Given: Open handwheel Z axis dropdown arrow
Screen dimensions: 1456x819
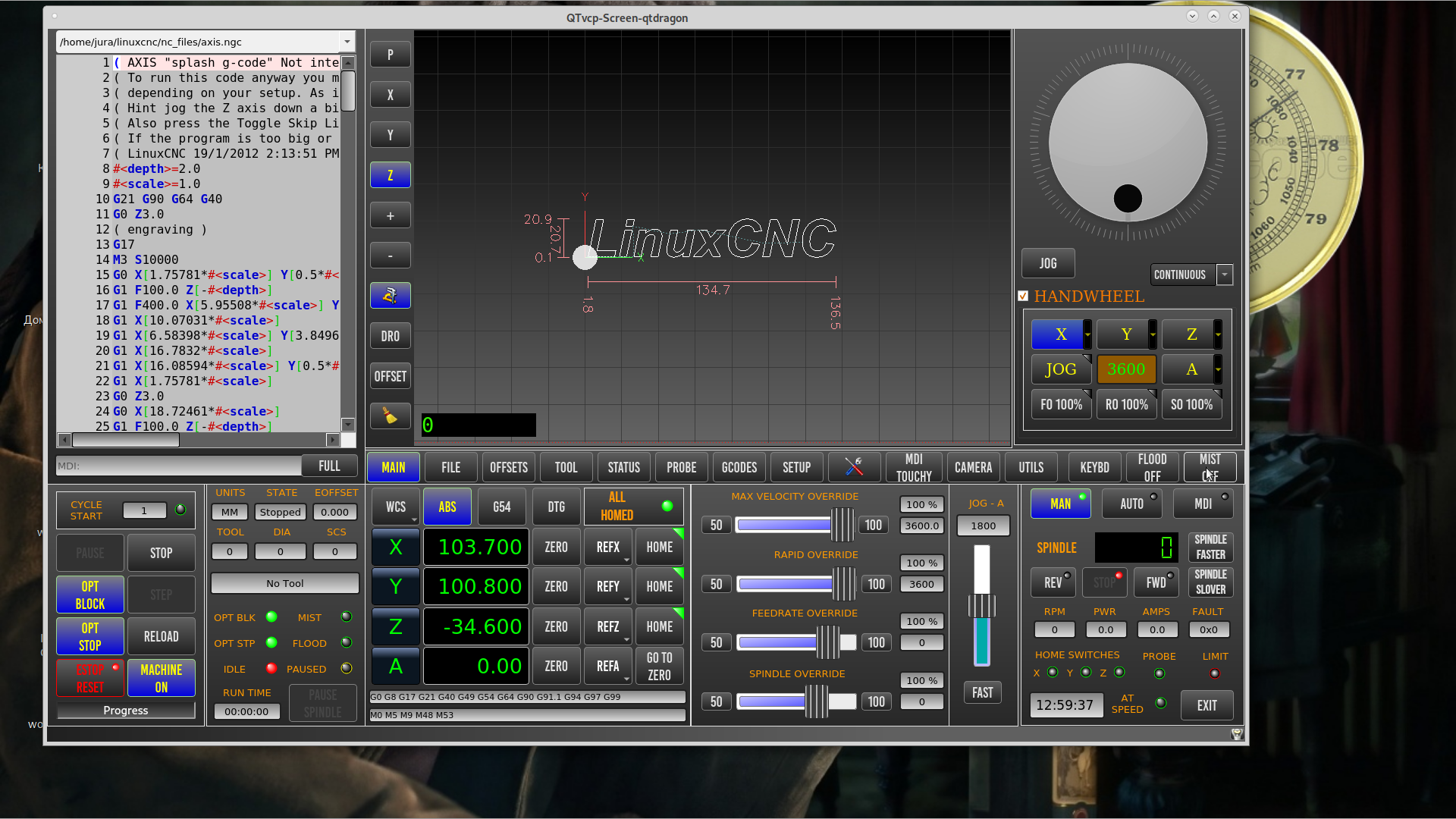Looking at the screenshot, I should (1218, 334).
